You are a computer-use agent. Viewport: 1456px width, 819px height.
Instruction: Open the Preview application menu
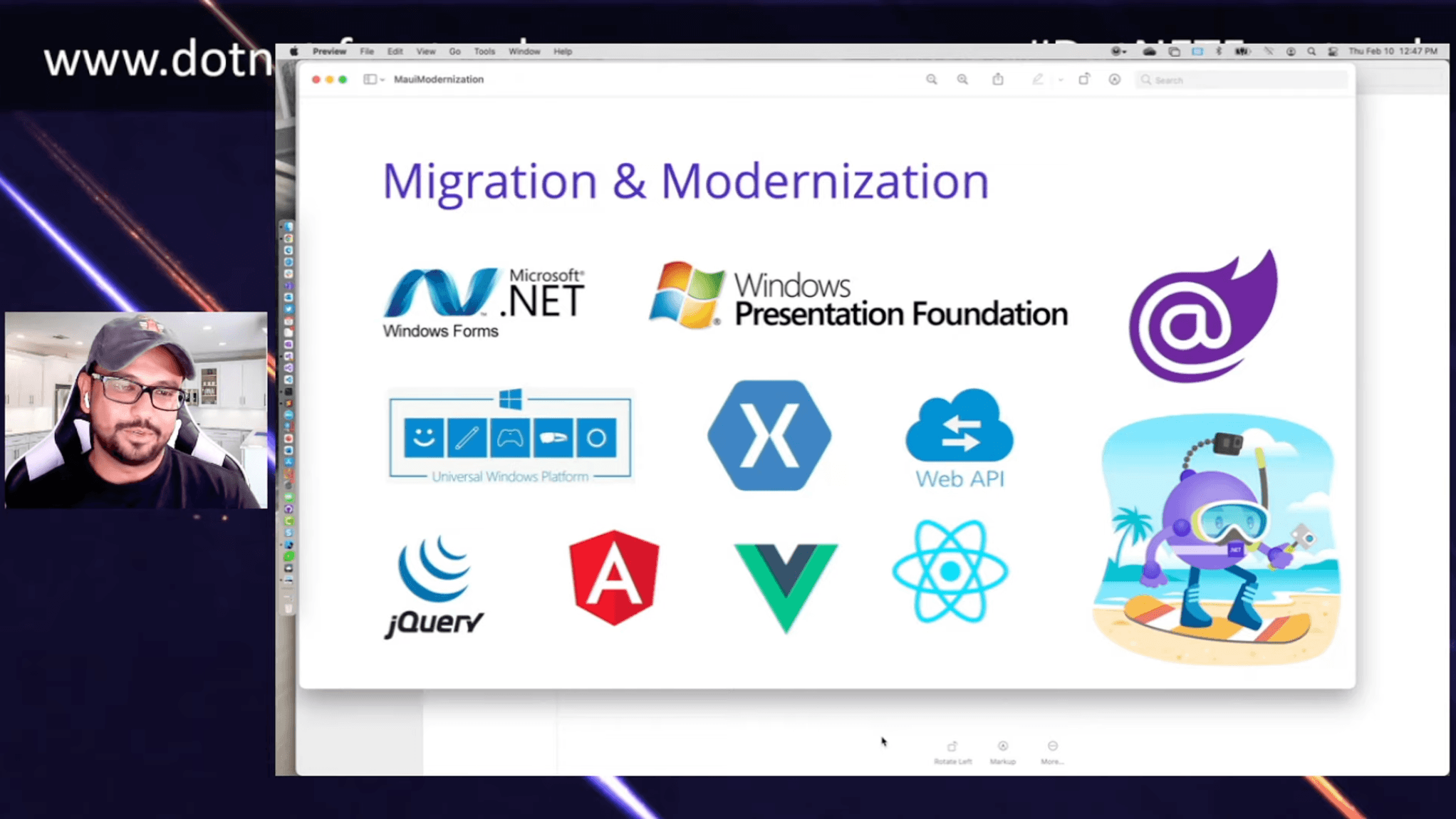(329, 51)
